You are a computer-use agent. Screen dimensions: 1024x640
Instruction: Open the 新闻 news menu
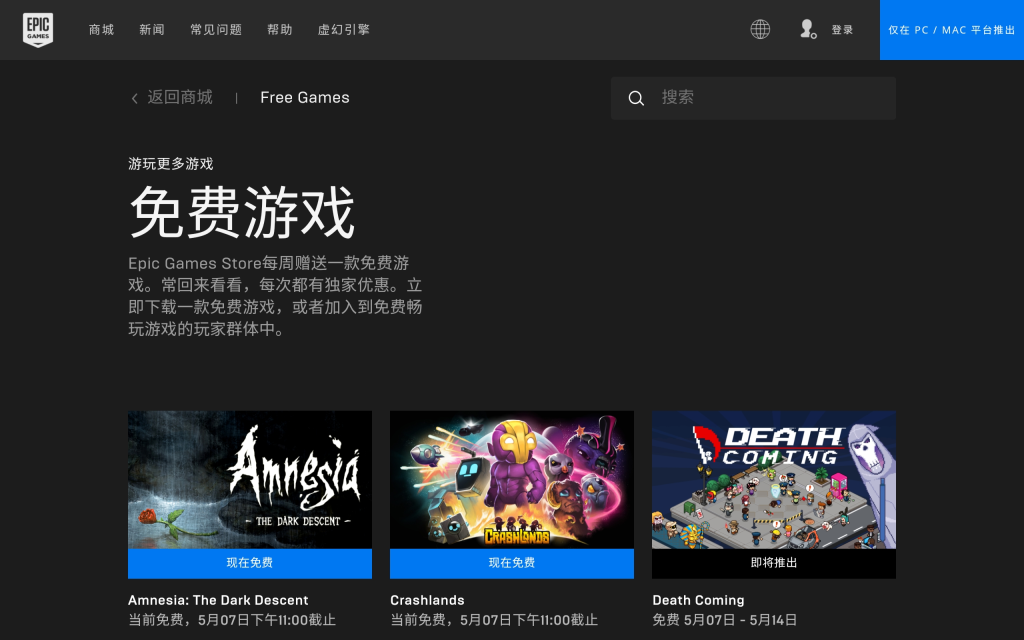152,29
